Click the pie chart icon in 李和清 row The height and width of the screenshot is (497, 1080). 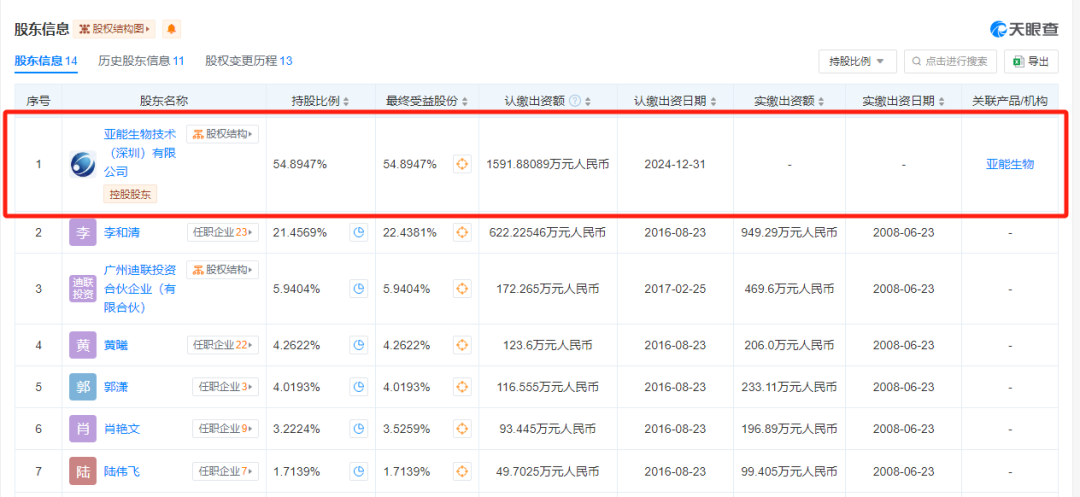click(x=359, y=233)
